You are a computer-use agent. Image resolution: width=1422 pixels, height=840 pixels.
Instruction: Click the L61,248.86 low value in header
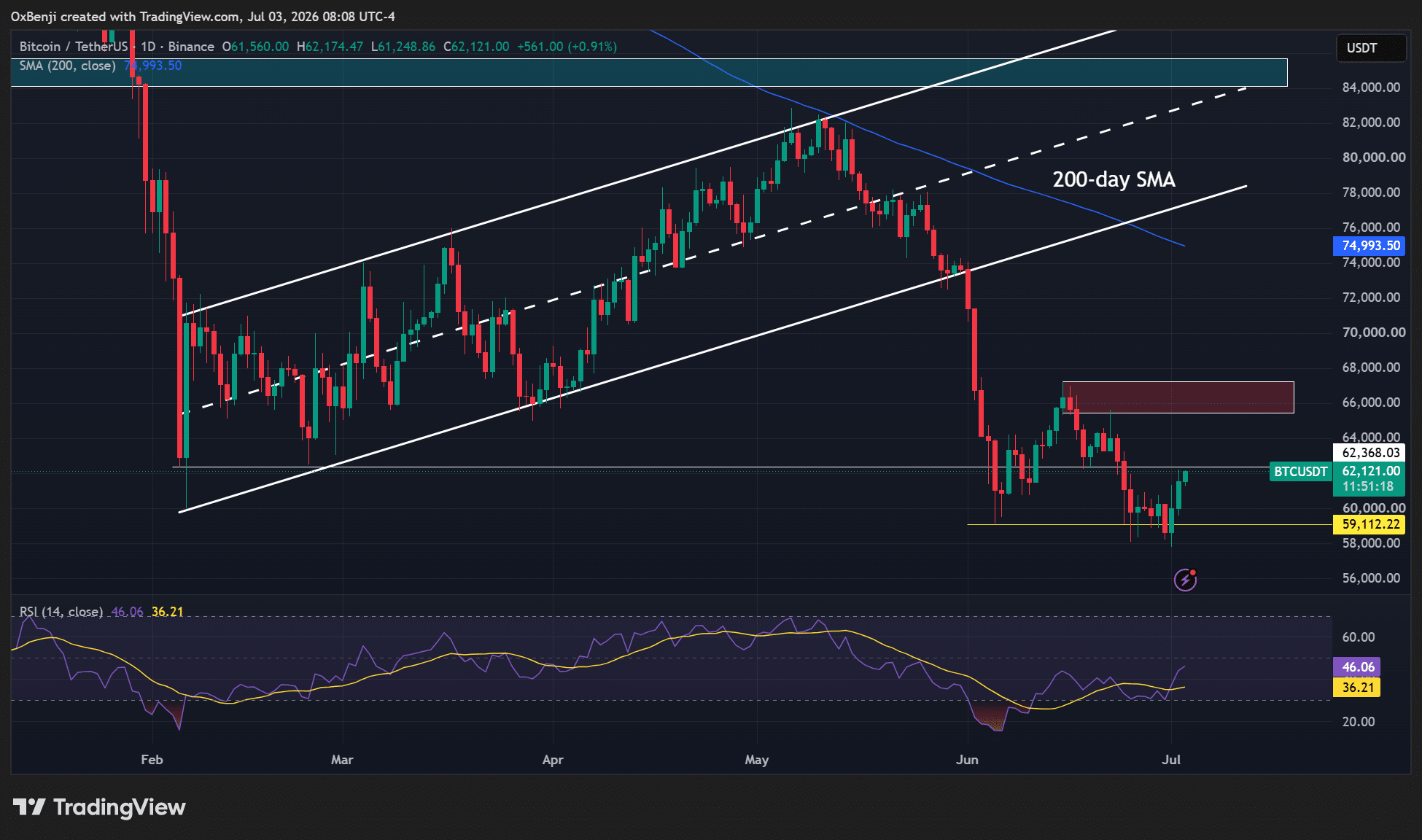tap(403, 47)
